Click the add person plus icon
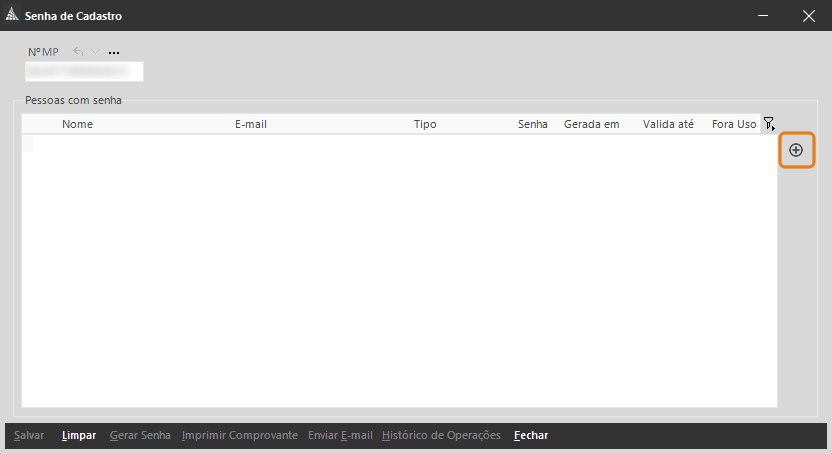This screenshot has height=454, width=832. [796, 150]
